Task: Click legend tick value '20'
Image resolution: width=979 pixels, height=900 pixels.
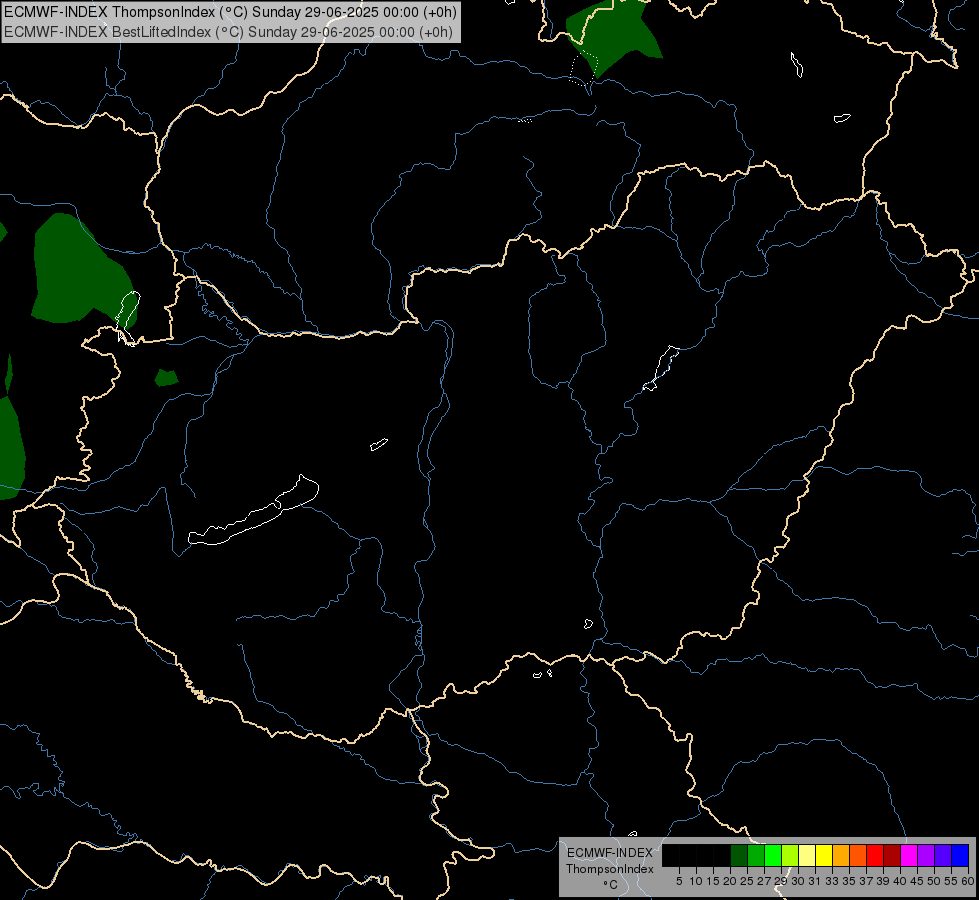Action: pyautogui.click(x=730, y=881)
